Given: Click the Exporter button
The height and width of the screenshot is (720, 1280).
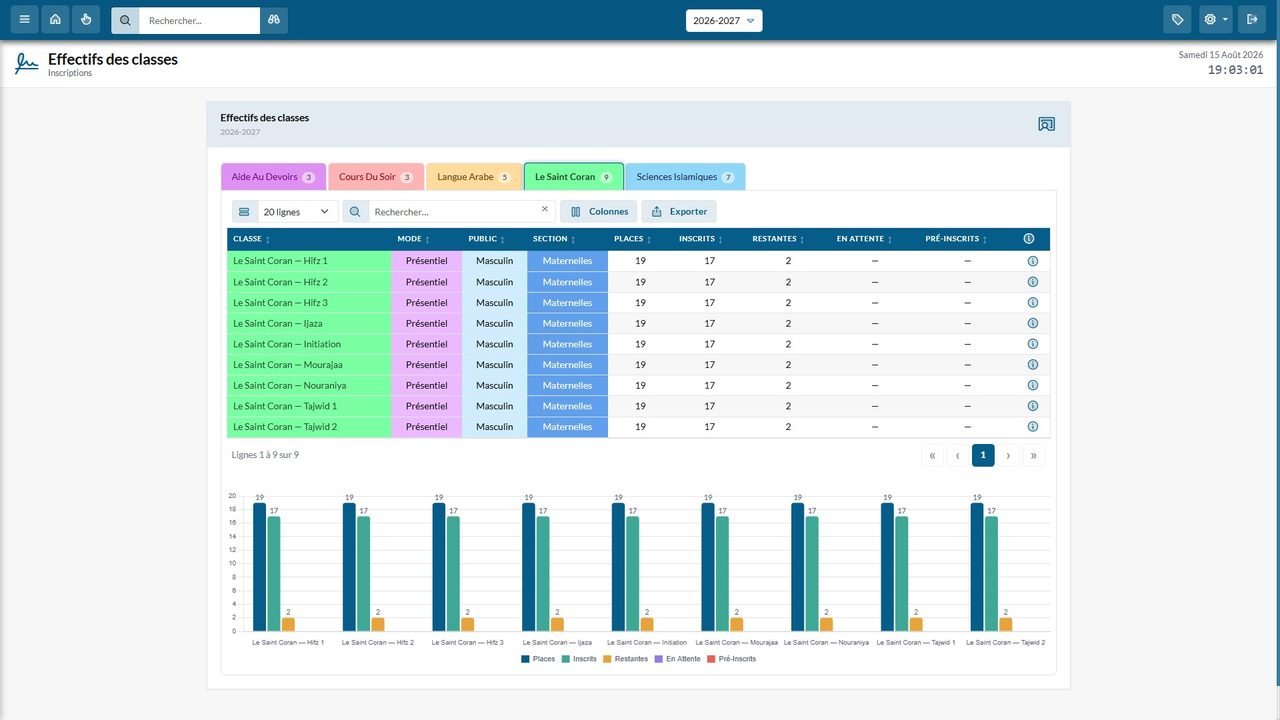Looking at the screenshot, I should (679, 212).
